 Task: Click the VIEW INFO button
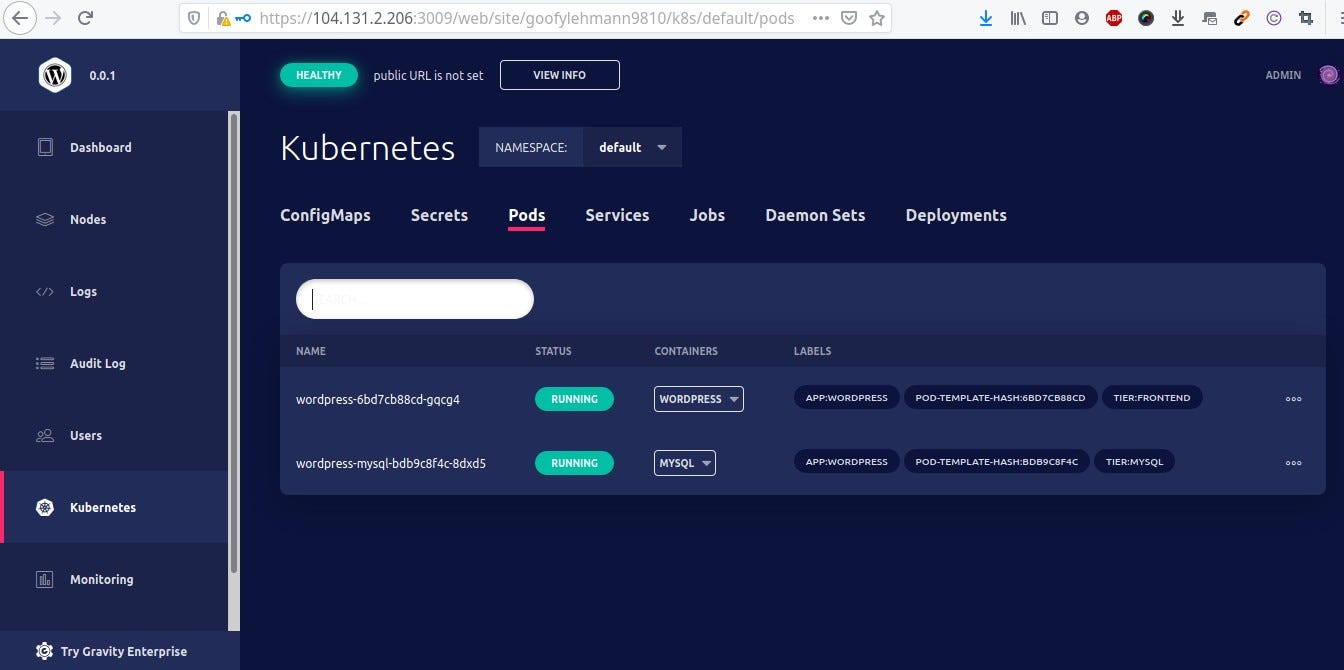pos(560,75)
